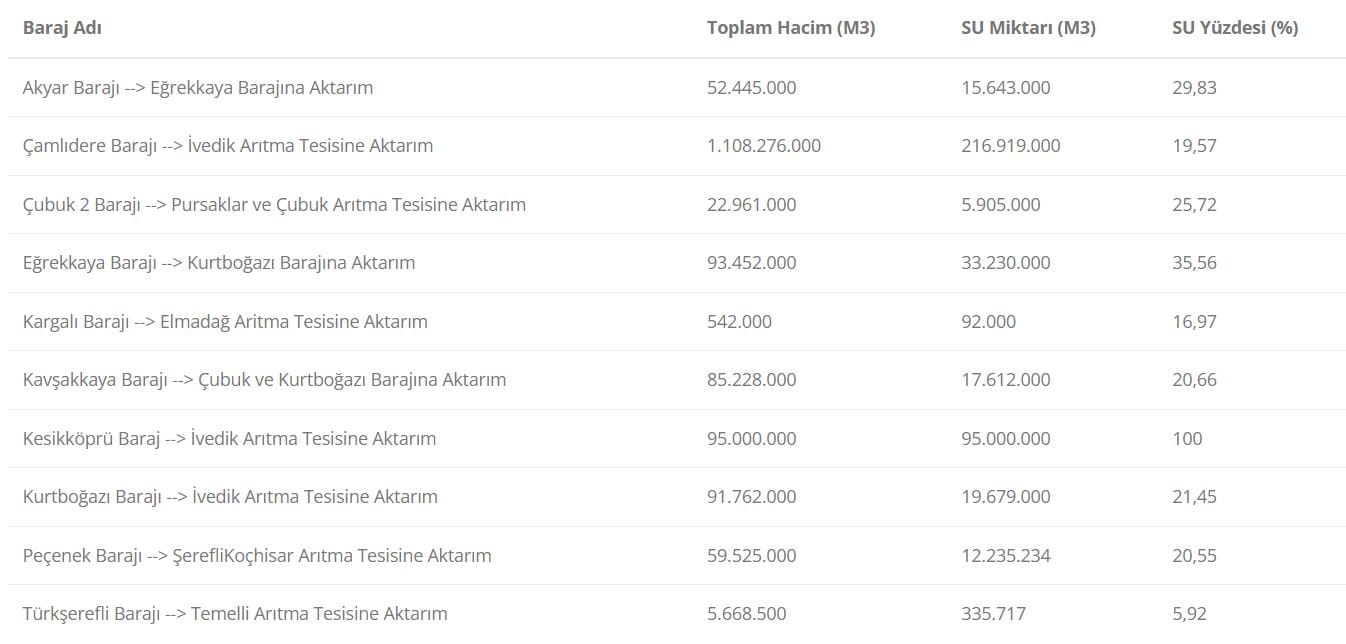Click Akyar water amount 15.643.000
1346x644 pixels.
point(1006,87)
